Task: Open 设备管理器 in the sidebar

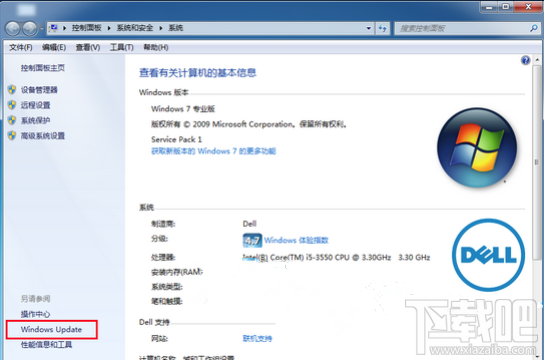Action: [39, 90]
